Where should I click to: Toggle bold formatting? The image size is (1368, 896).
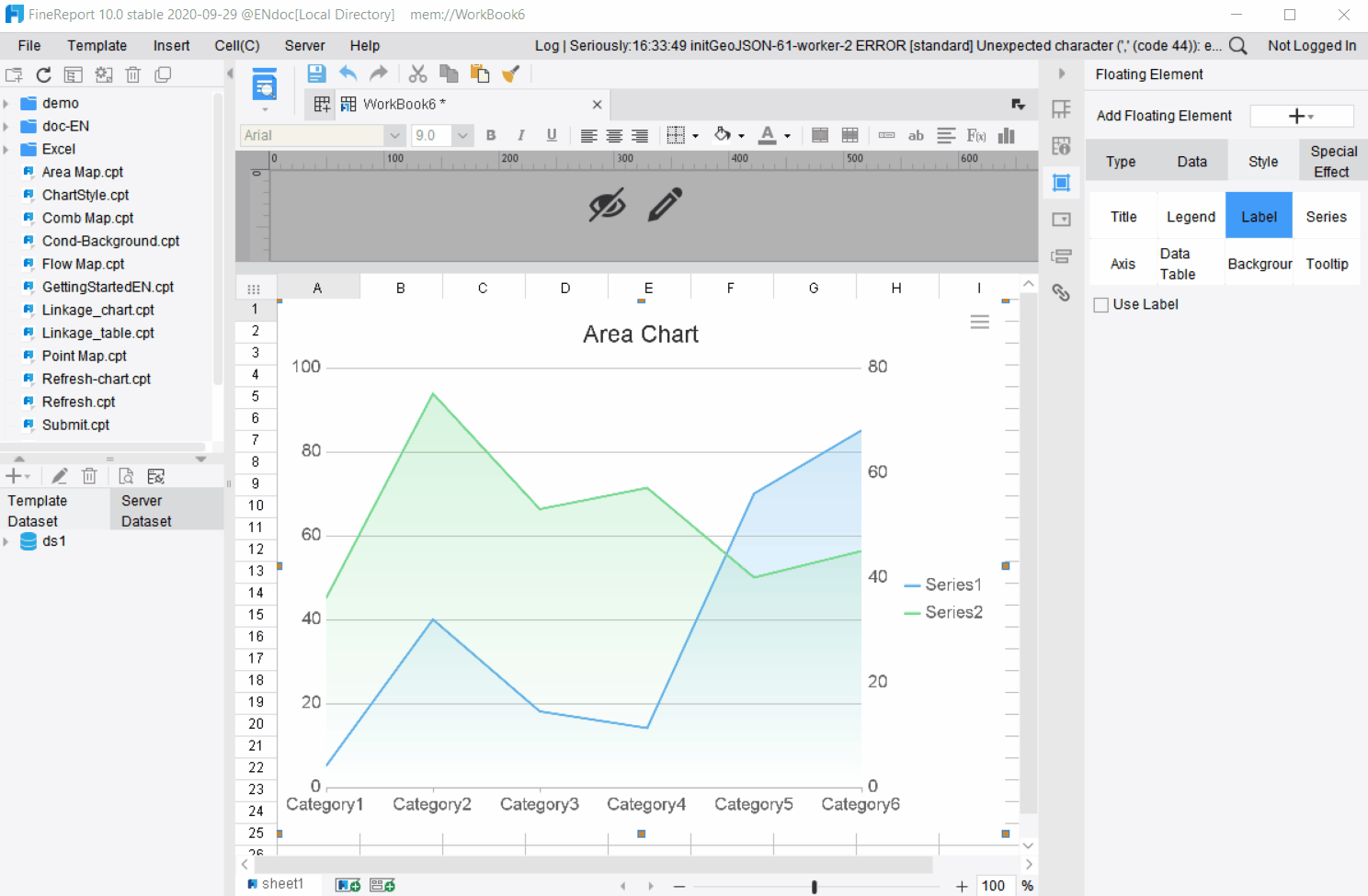tap(491, 135)
